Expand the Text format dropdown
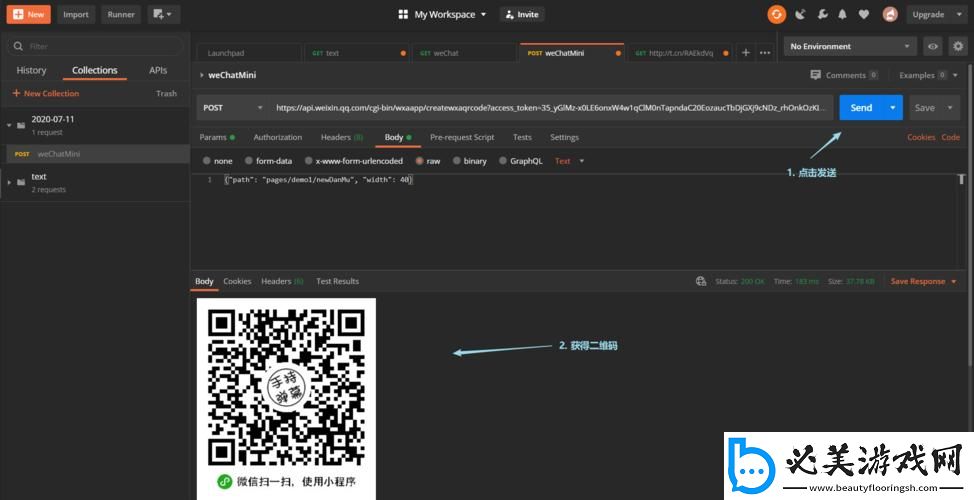Screen dimensions: 974x500 (x=569, y=161)
